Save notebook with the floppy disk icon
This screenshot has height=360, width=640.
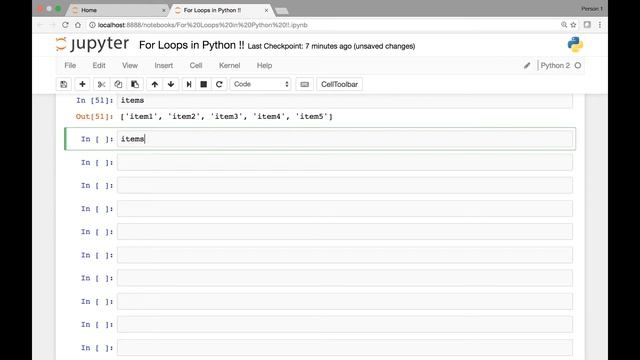coord(64,84)
